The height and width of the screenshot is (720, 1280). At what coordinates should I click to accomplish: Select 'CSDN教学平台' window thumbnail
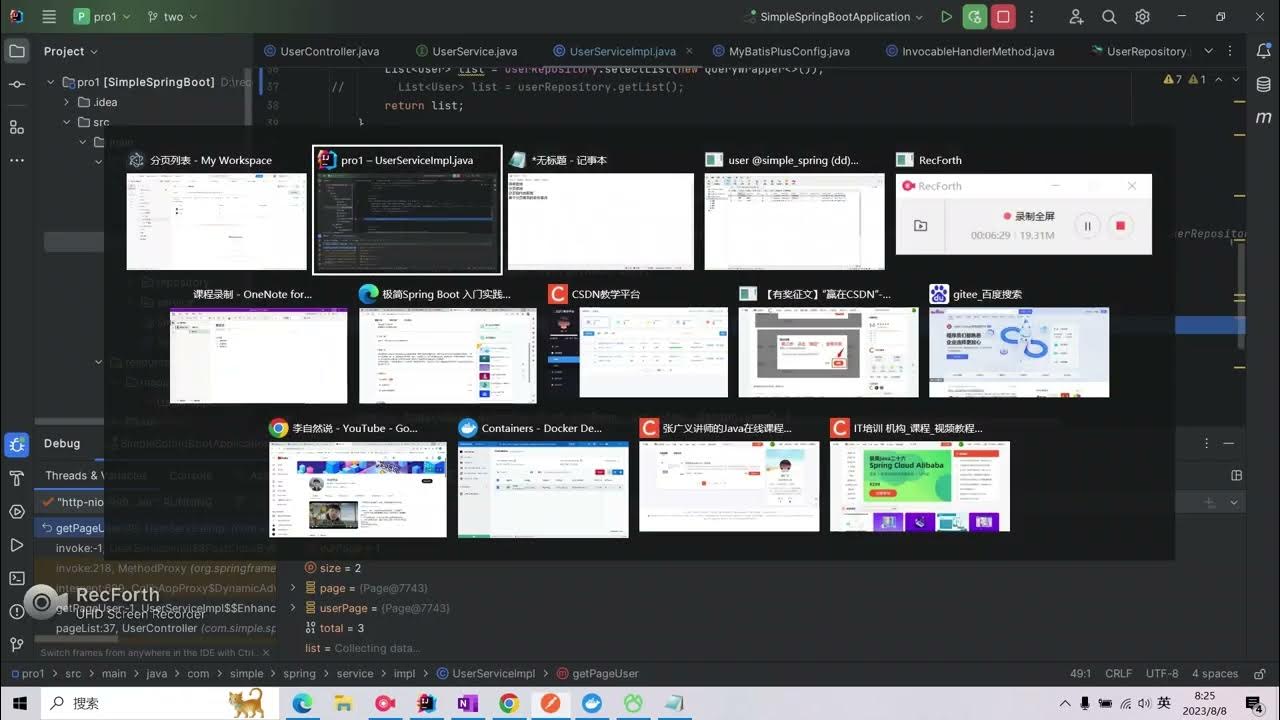pyautogui.click(x=637, y=342)
